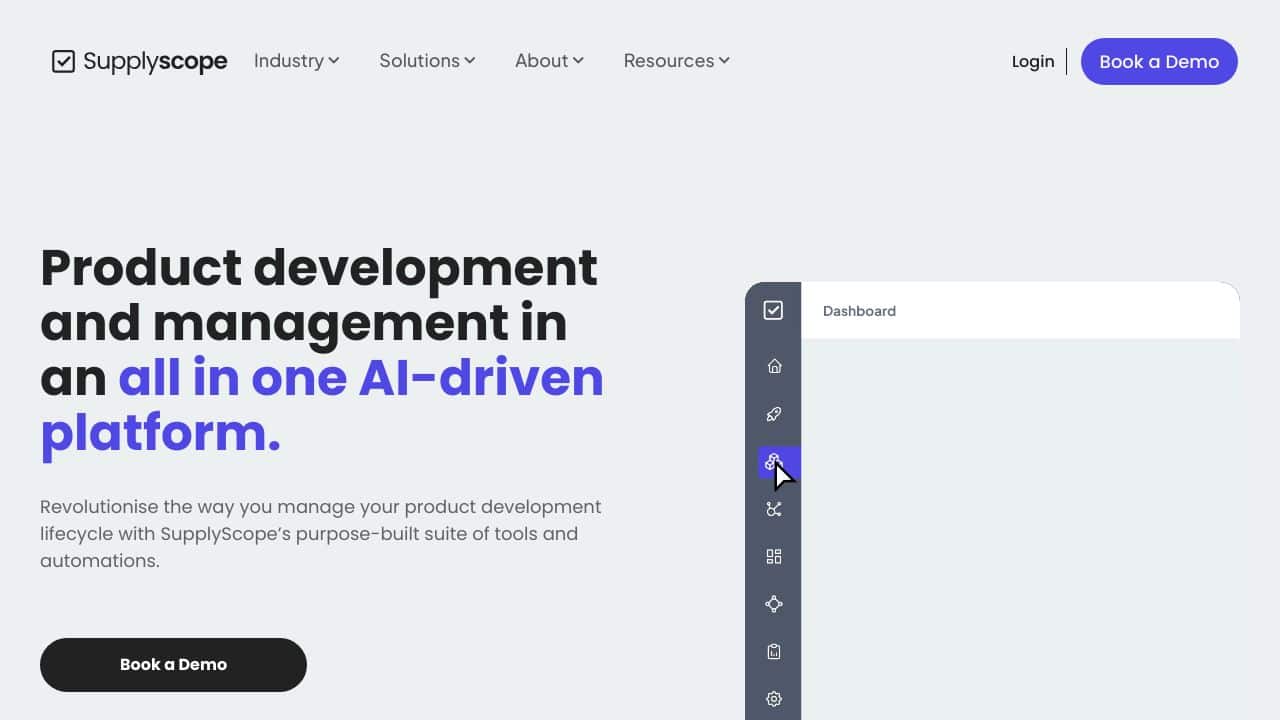
Task: Click the 'Revolutionise the way you manage' paragraph
Action: tap(321, 534)
